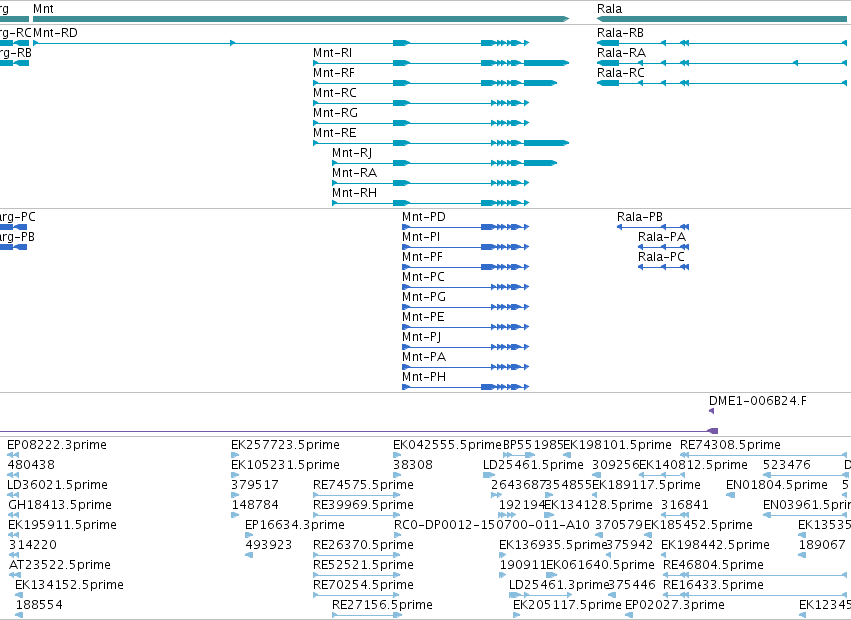The height and width of the screenshot is (620, 851).
Task: Click transcript Mnt-RG label
Action: (335, 113)
